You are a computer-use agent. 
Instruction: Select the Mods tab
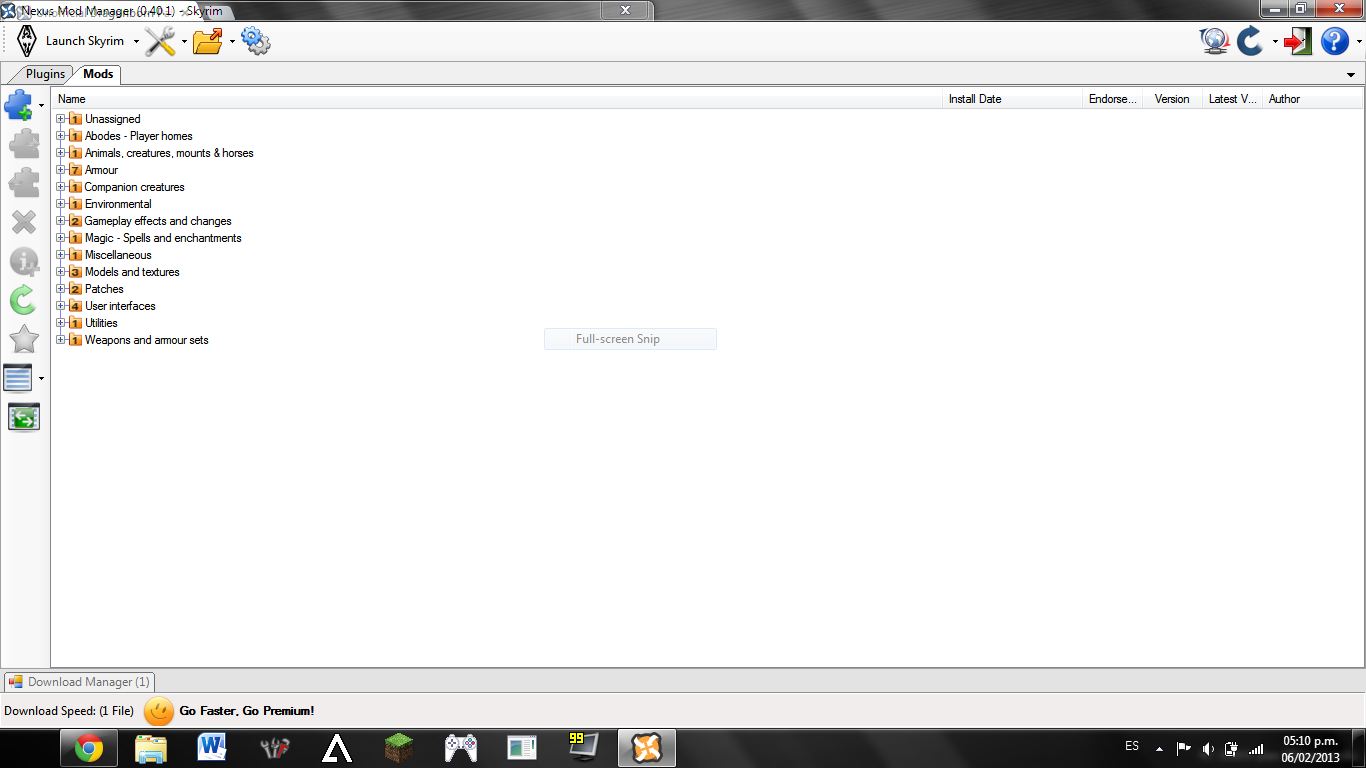[98, 74]
